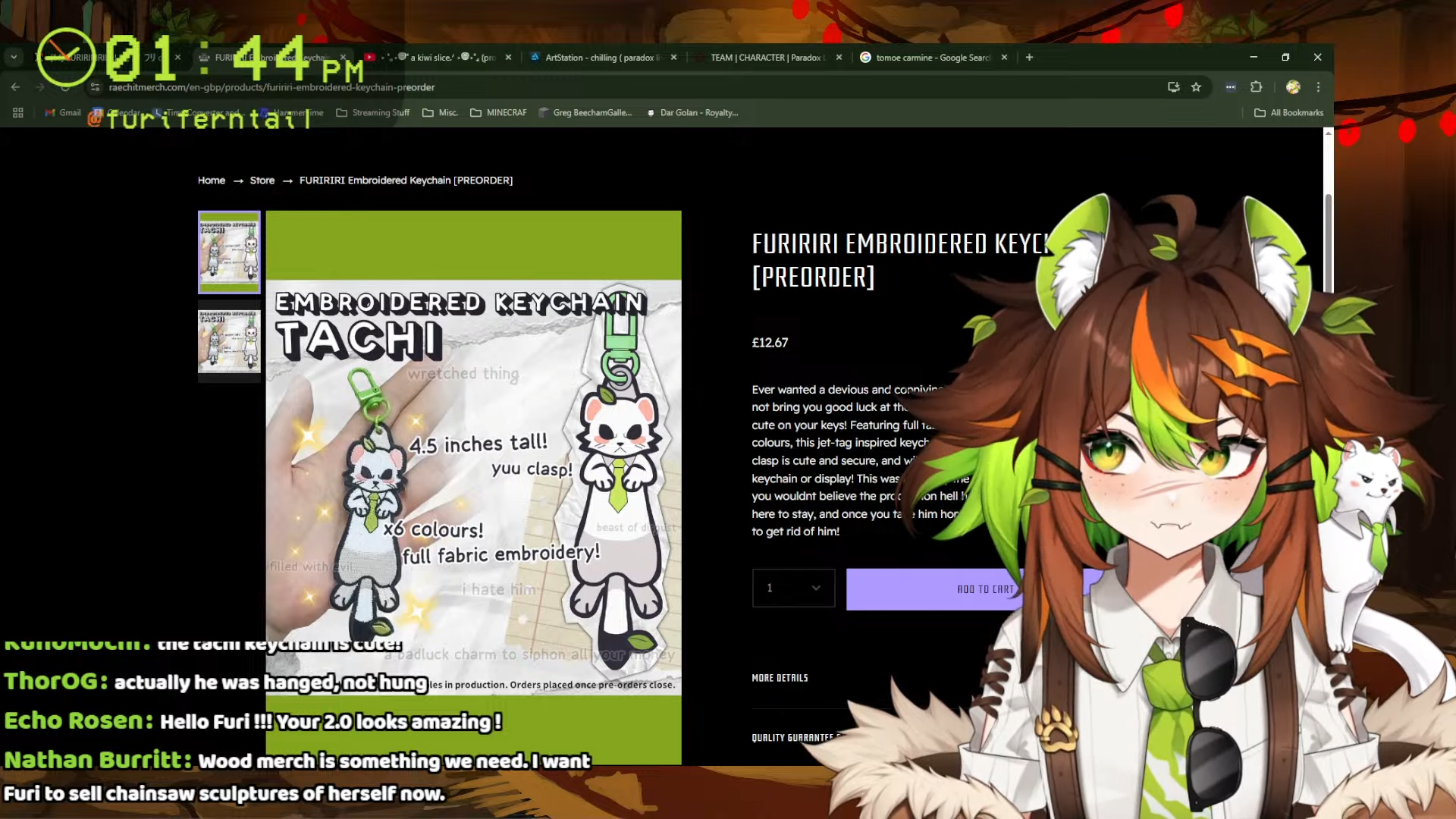This screenshot has width=1456, height=819.
Task: Click the install app icon in address bar
Action: click(x=1173, y=87)
